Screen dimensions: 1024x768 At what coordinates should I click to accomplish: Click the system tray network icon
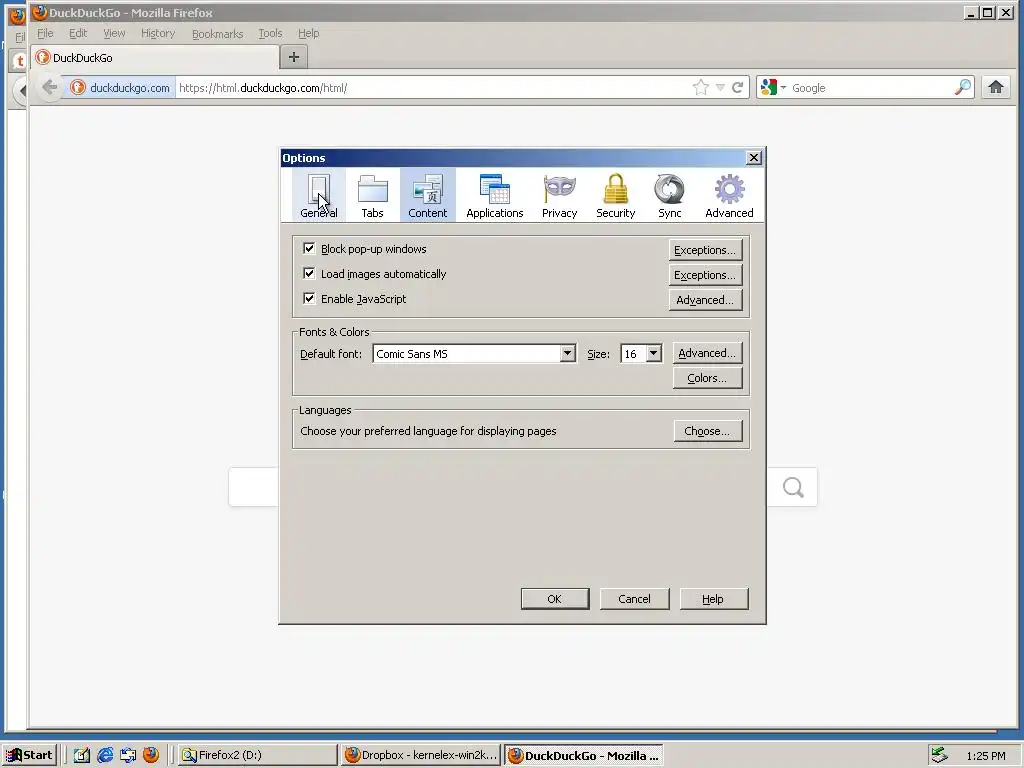[x=939, y=755]
